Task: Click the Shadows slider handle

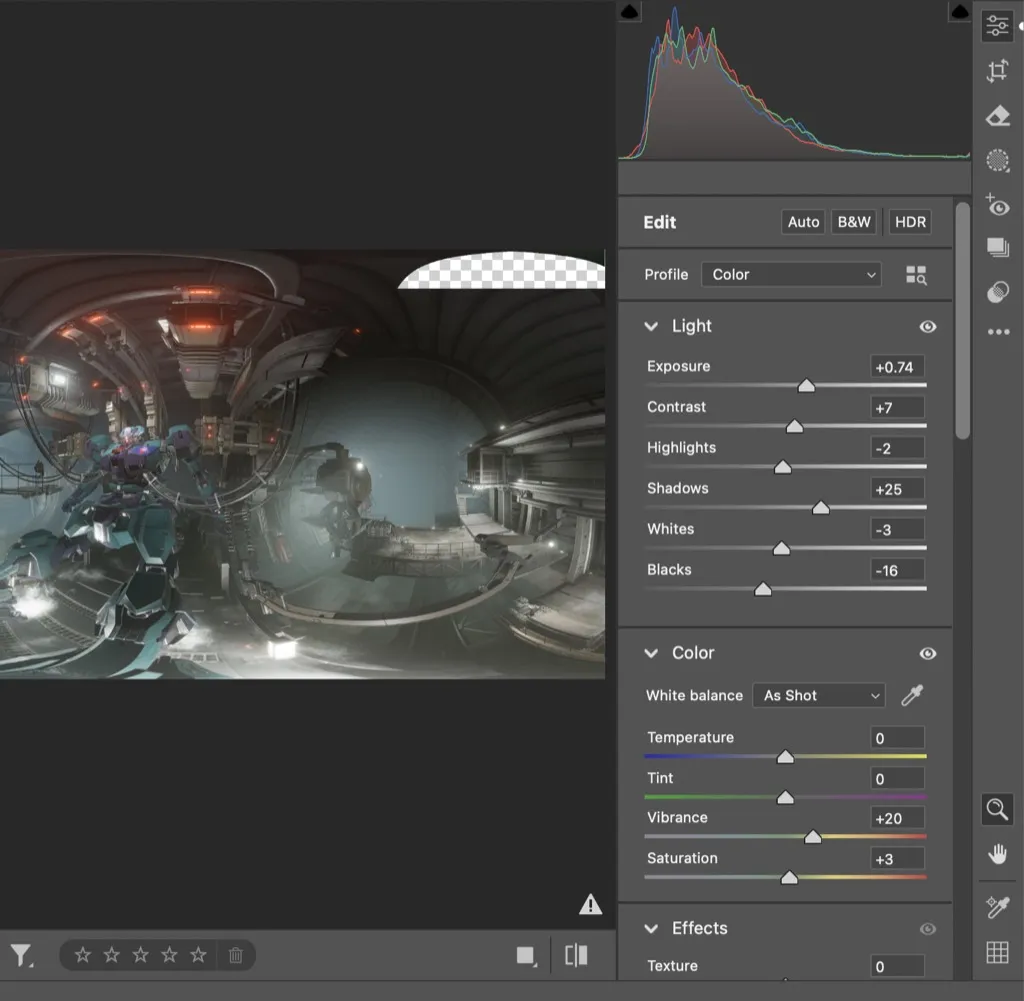Action: [820, 507]
